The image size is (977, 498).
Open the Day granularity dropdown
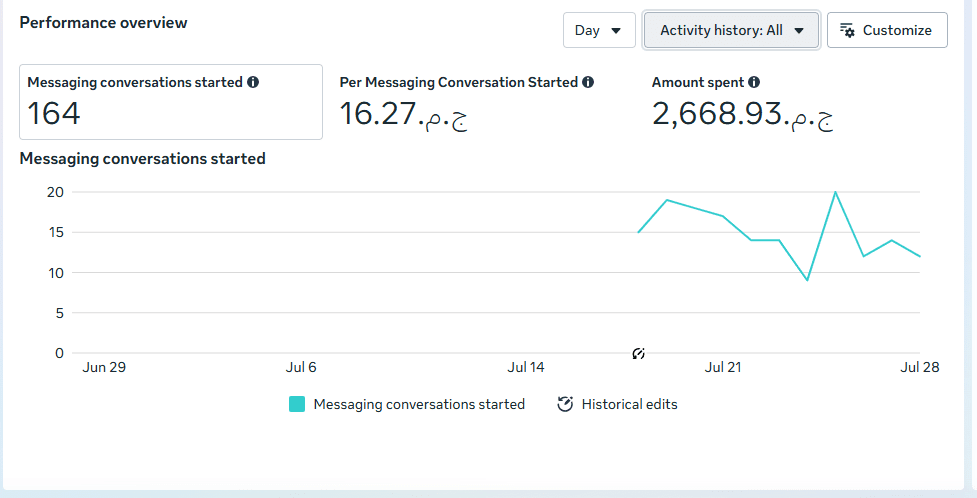pyautogui.click(x=599, y=30)
